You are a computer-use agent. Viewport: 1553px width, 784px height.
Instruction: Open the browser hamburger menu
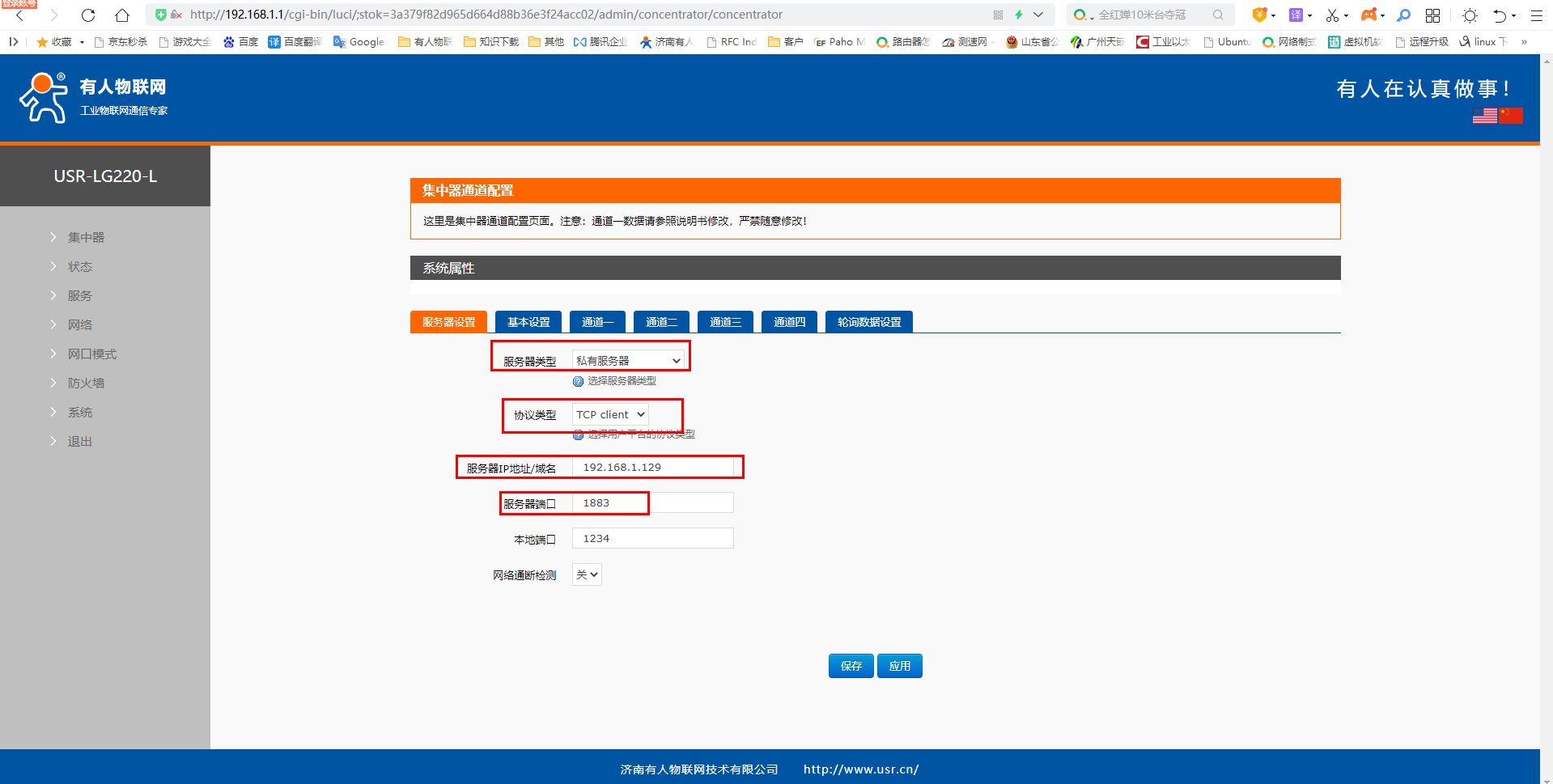[x=1536, y=15]
